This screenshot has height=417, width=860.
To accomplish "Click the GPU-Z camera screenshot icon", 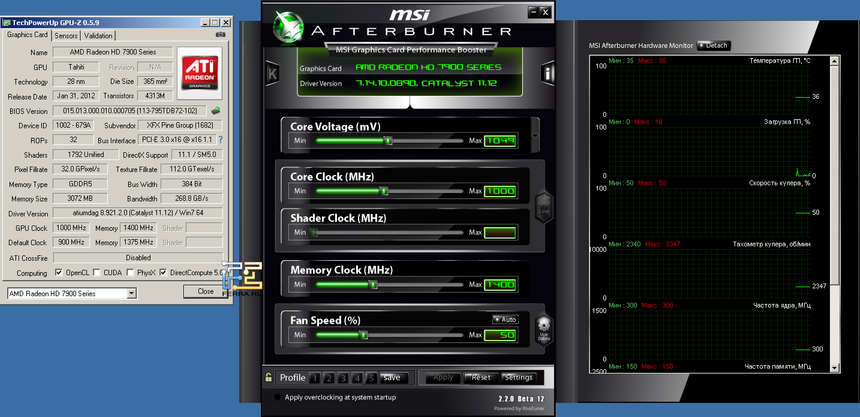I will tap(220, 35).
